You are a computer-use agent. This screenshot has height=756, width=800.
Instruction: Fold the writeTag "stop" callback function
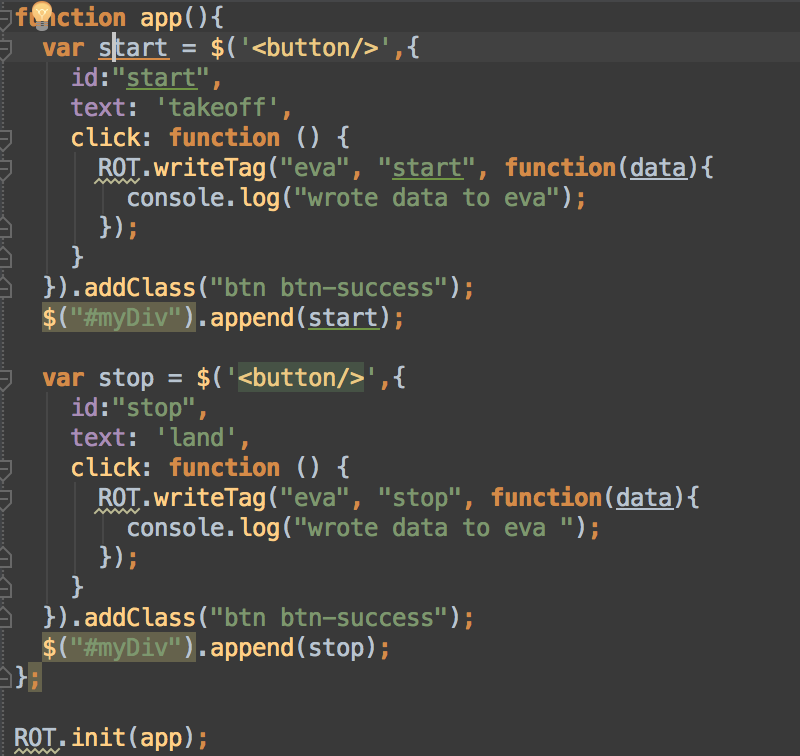[x=5, y=498]
